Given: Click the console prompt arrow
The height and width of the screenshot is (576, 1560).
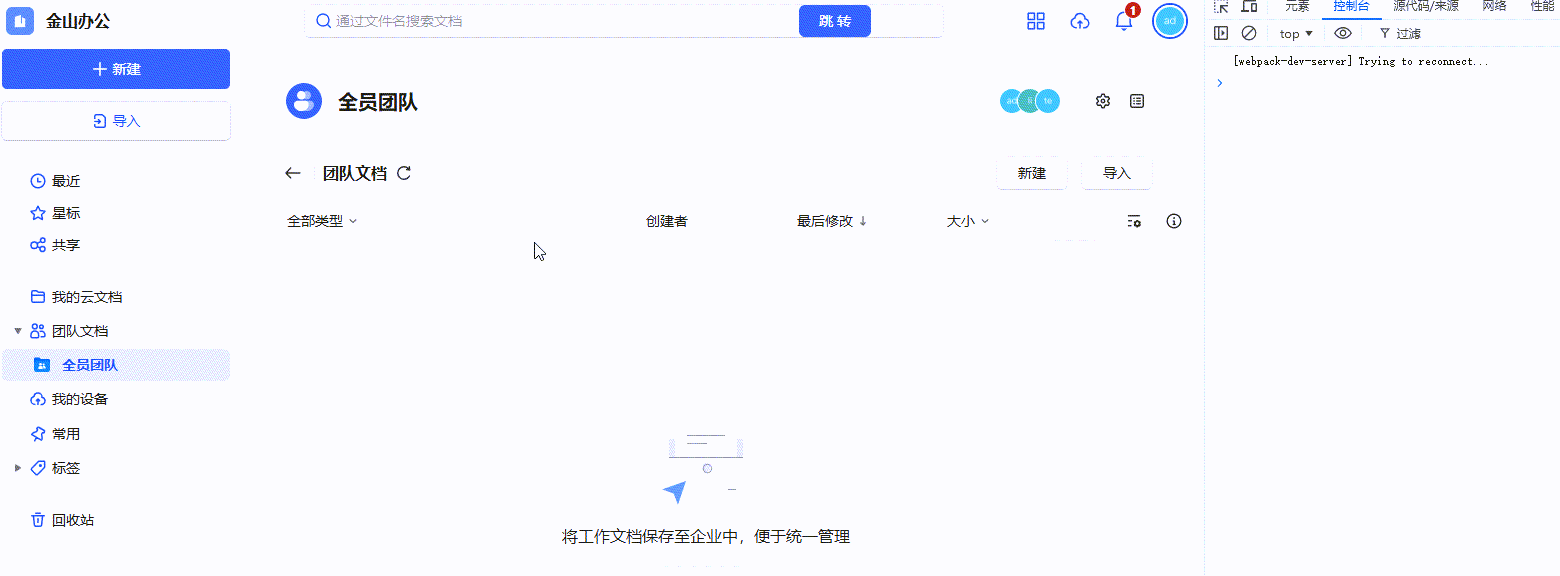Looking at the screenshot, I should (x=1219, y=83).
